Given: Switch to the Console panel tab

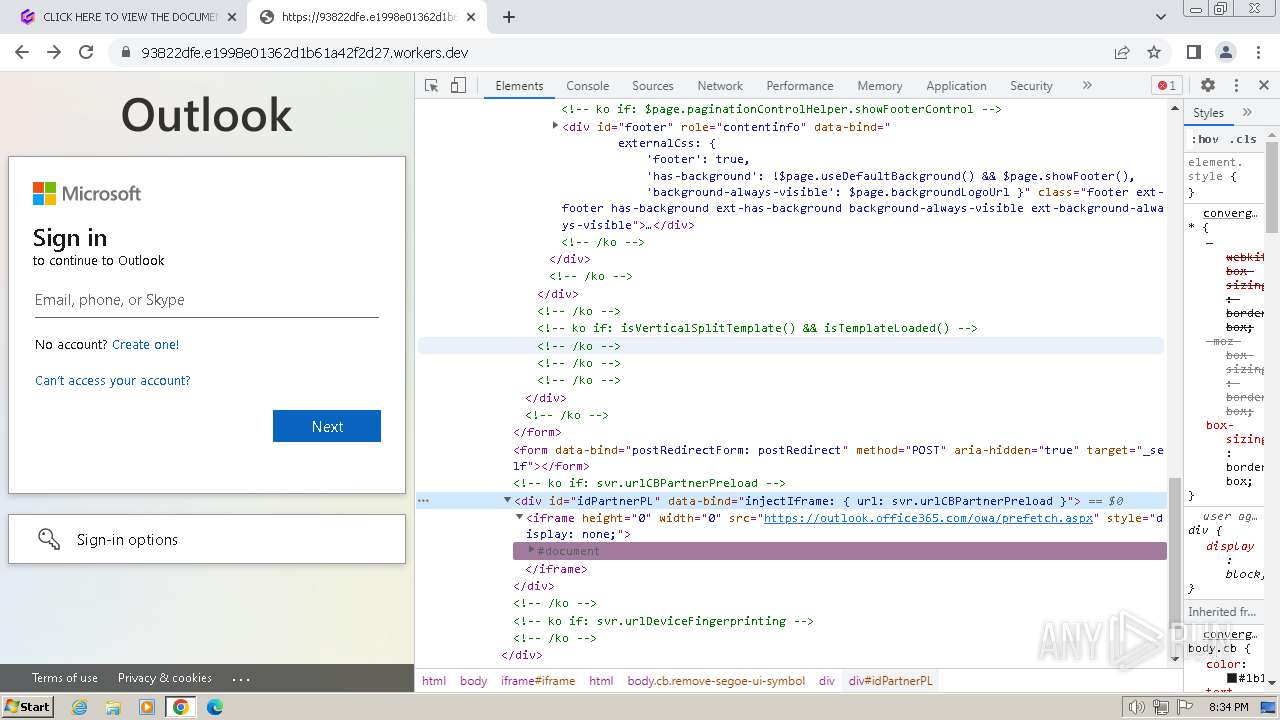Looking at the screenshot, I should click(587, 86).
